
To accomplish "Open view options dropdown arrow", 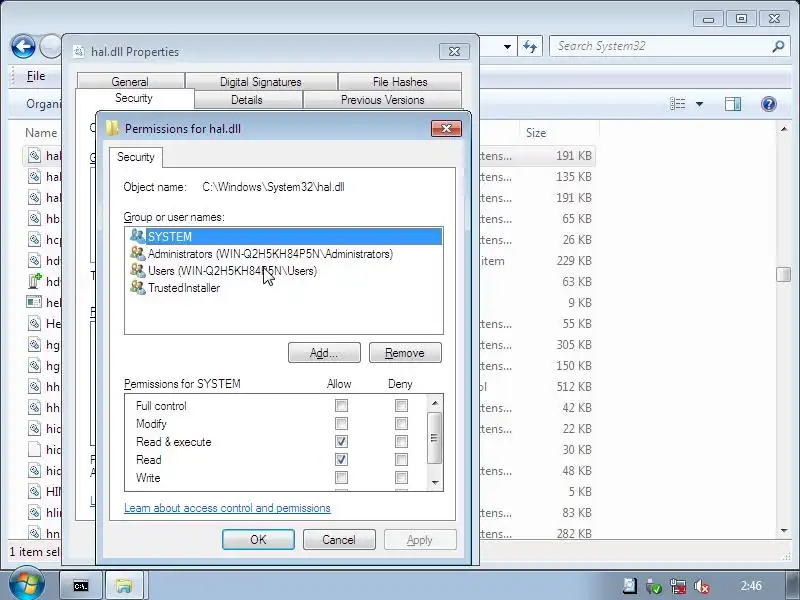I will (699, 104).
